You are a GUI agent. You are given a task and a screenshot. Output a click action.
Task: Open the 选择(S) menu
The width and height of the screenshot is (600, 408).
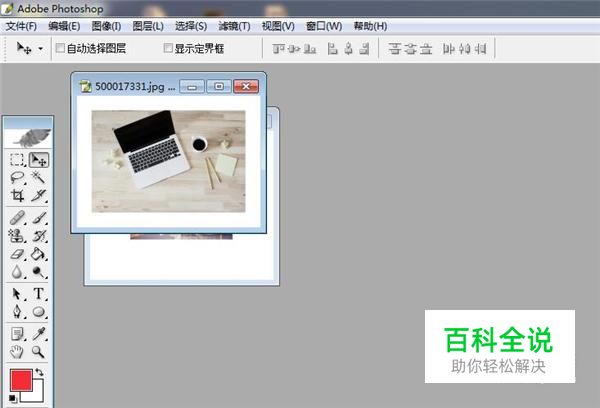click(191, 26)
